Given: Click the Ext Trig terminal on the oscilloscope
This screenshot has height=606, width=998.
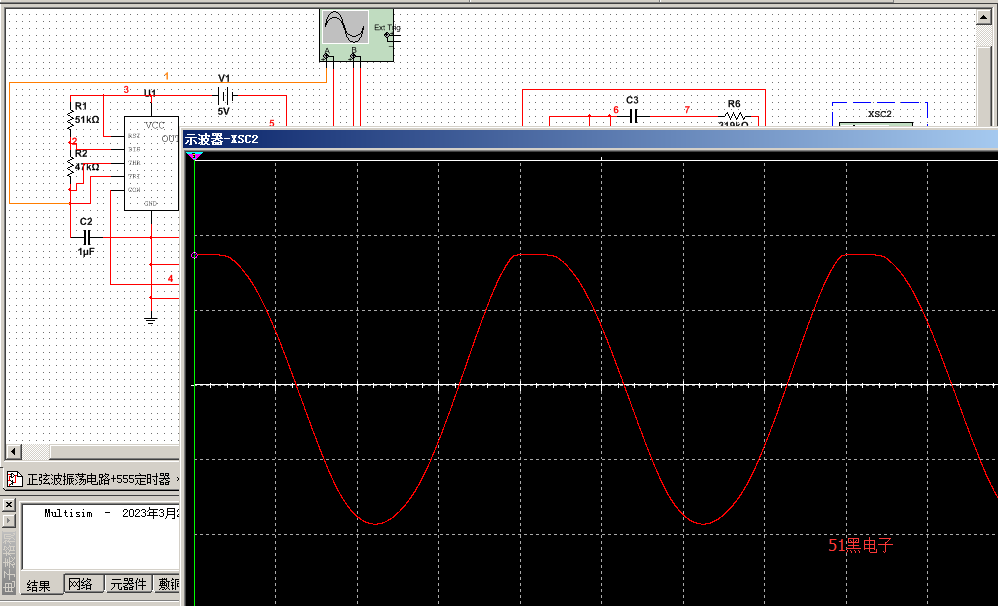Looking at the screenshot, I should click(388, 34).
